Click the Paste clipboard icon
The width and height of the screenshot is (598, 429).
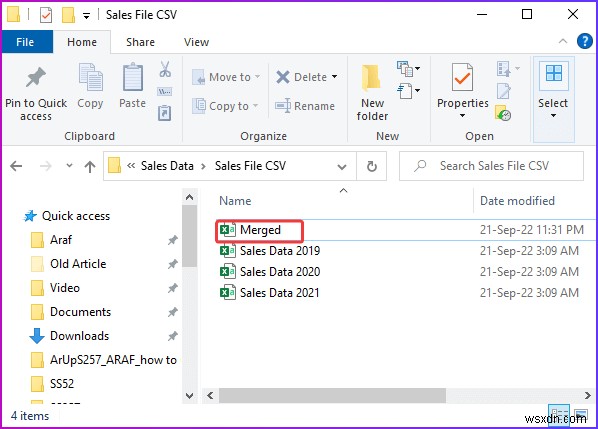(133, 77)
